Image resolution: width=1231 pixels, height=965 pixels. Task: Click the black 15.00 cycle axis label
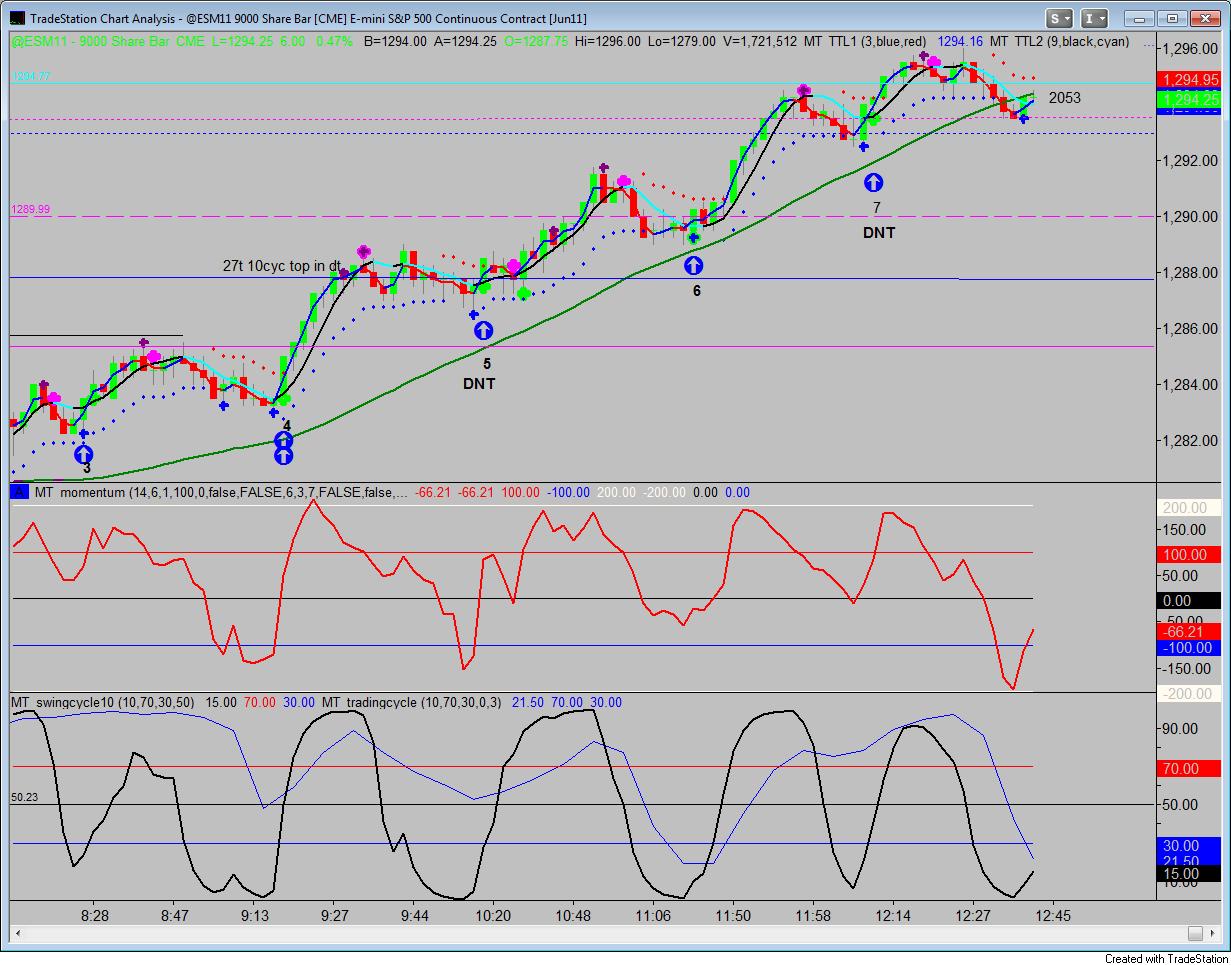coord(1189,873)
